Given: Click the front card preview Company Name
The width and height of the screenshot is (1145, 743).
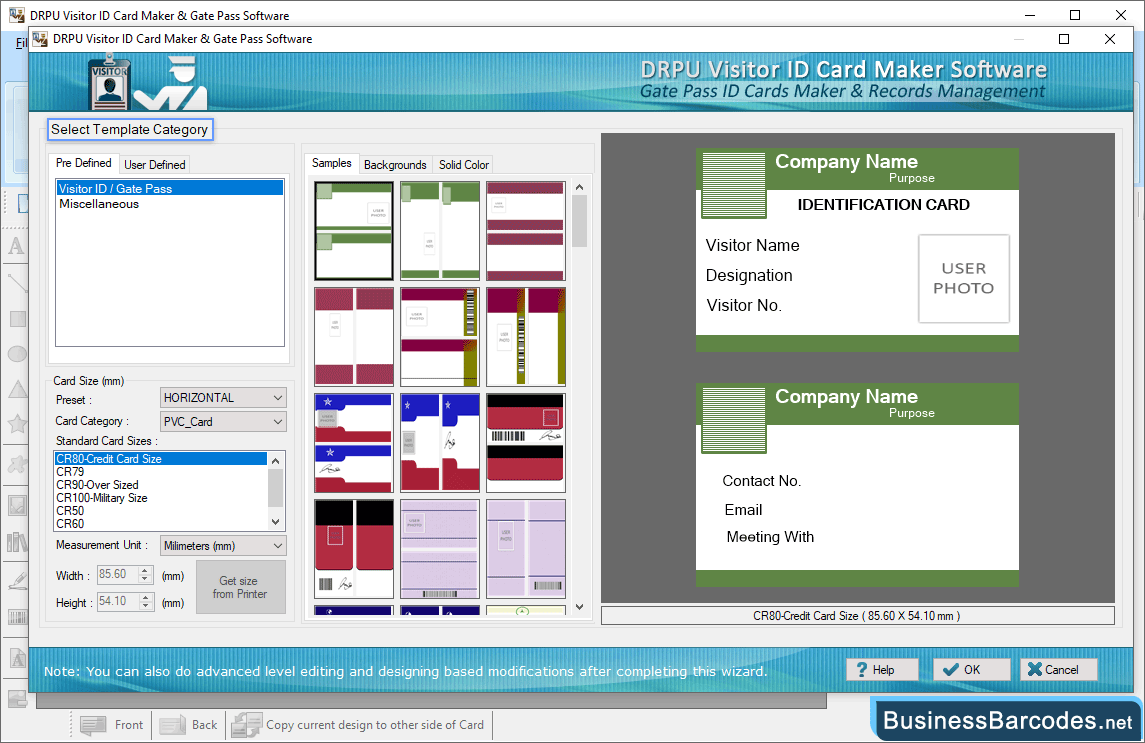Looking at the screenshot, I should pyautogui.click(x=846, y=161).
